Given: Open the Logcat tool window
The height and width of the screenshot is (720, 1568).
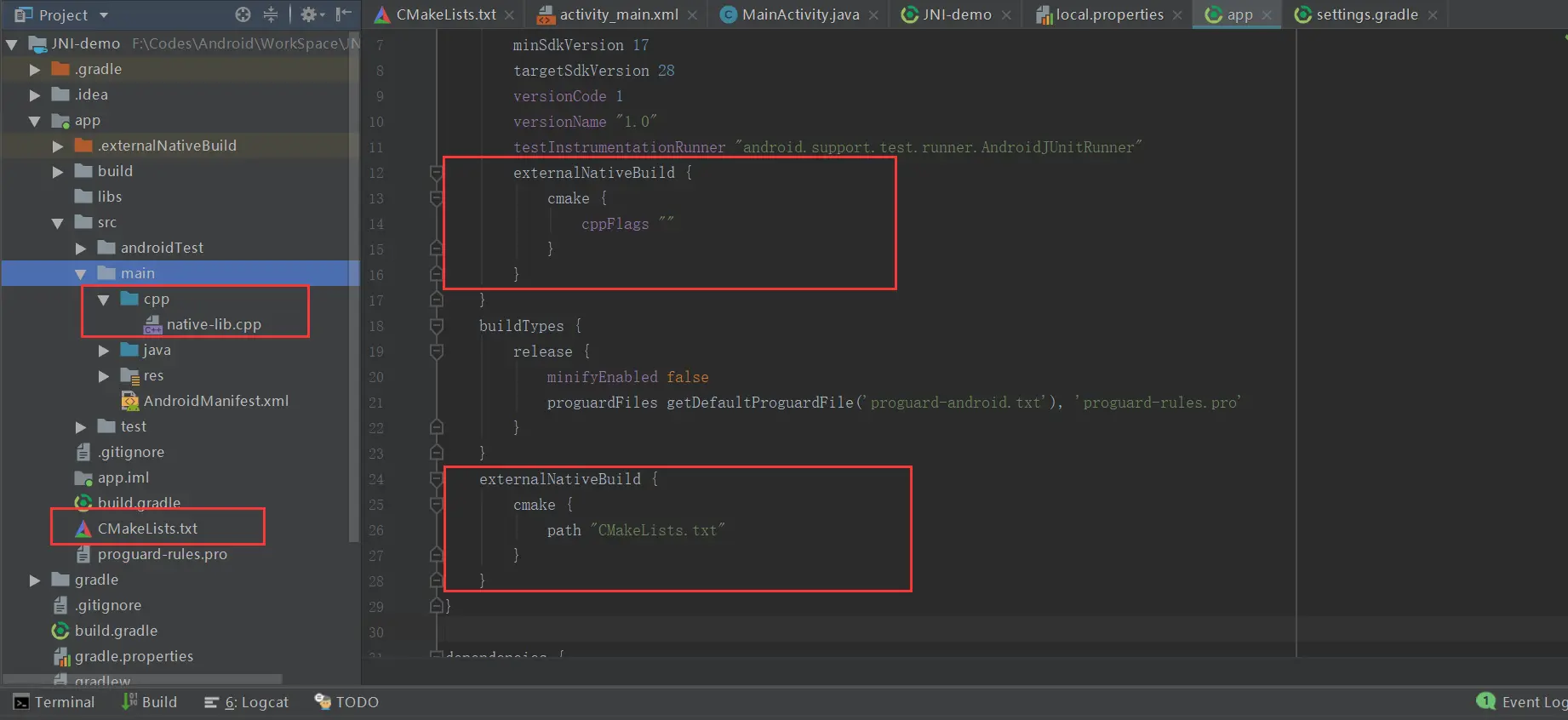Looking at the screenshot, I should click(x=247, y=702).
